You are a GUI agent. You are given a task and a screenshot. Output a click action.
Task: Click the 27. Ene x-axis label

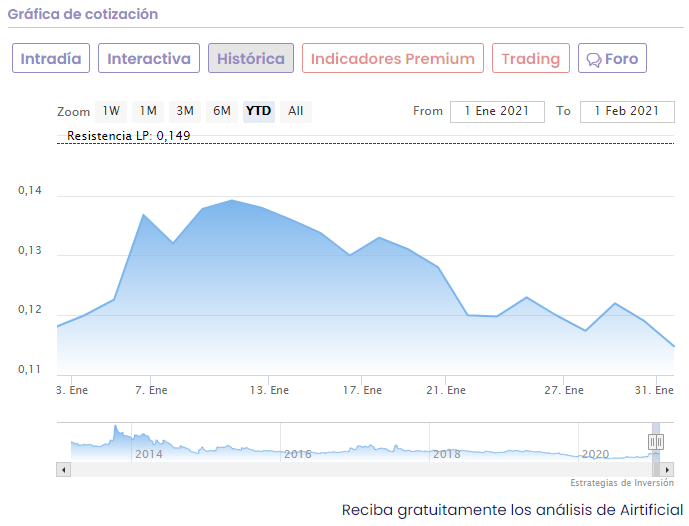point(564,390)
